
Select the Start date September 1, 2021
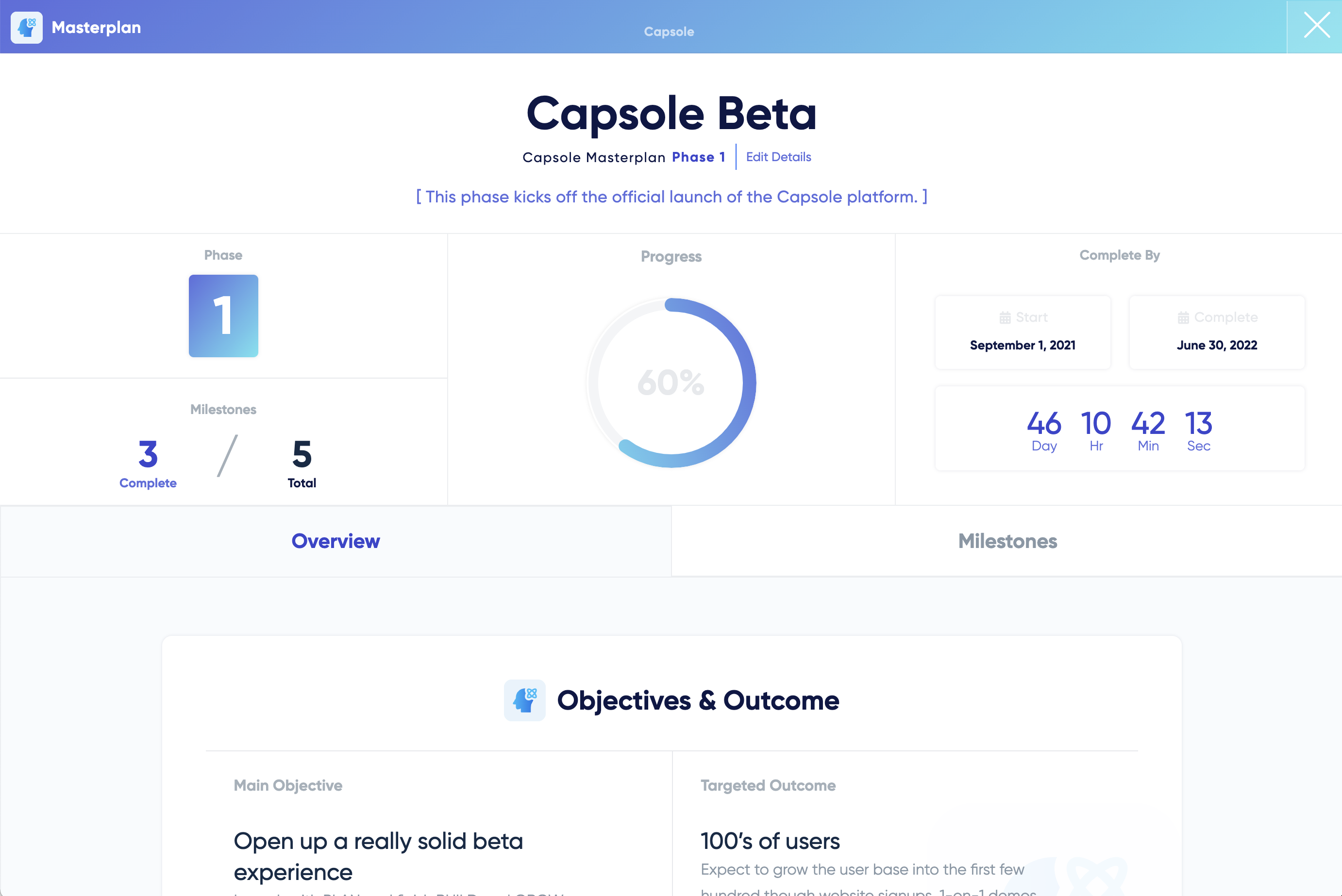click(x=1023, y=345)
